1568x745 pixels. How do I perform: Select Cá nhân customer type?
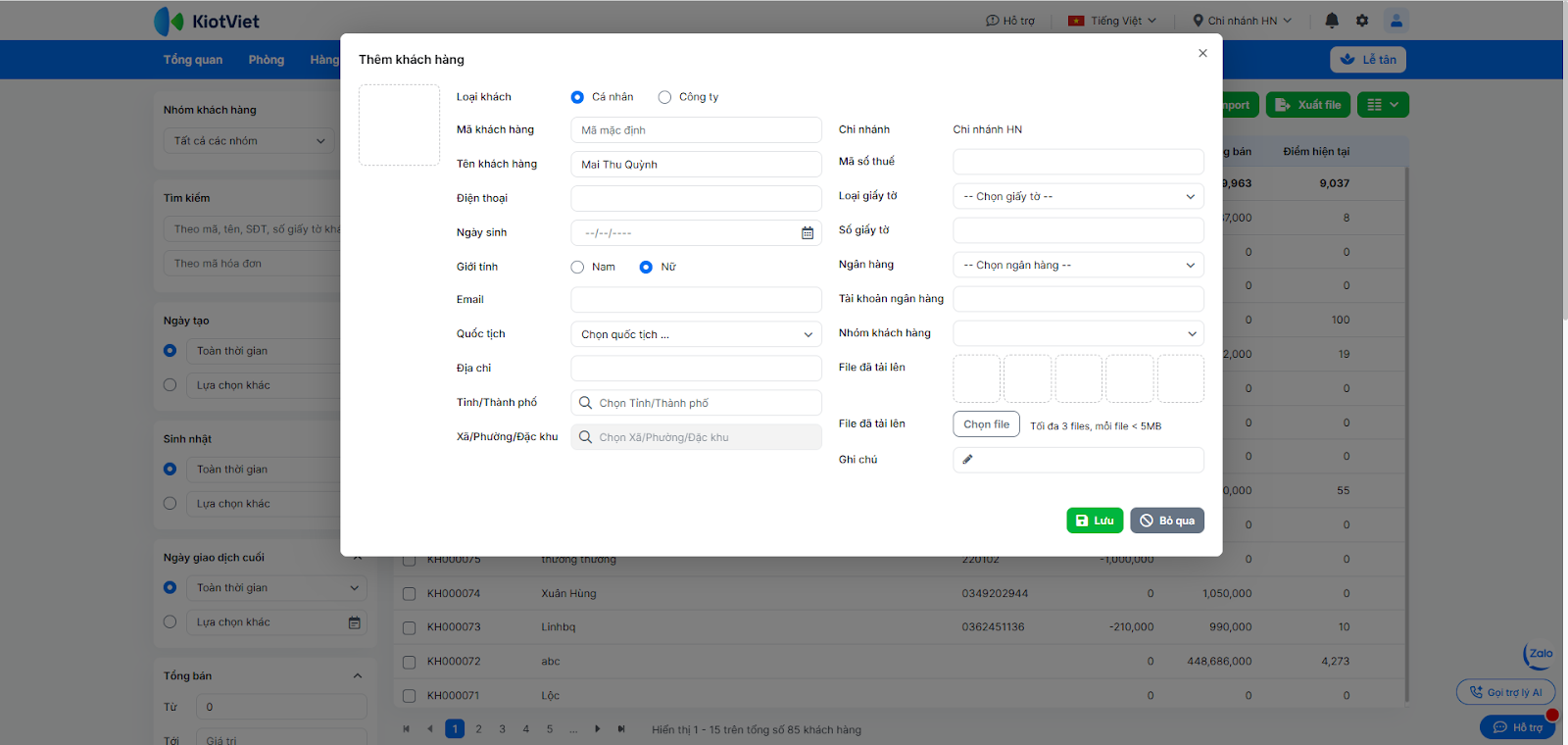pos(577,97)
